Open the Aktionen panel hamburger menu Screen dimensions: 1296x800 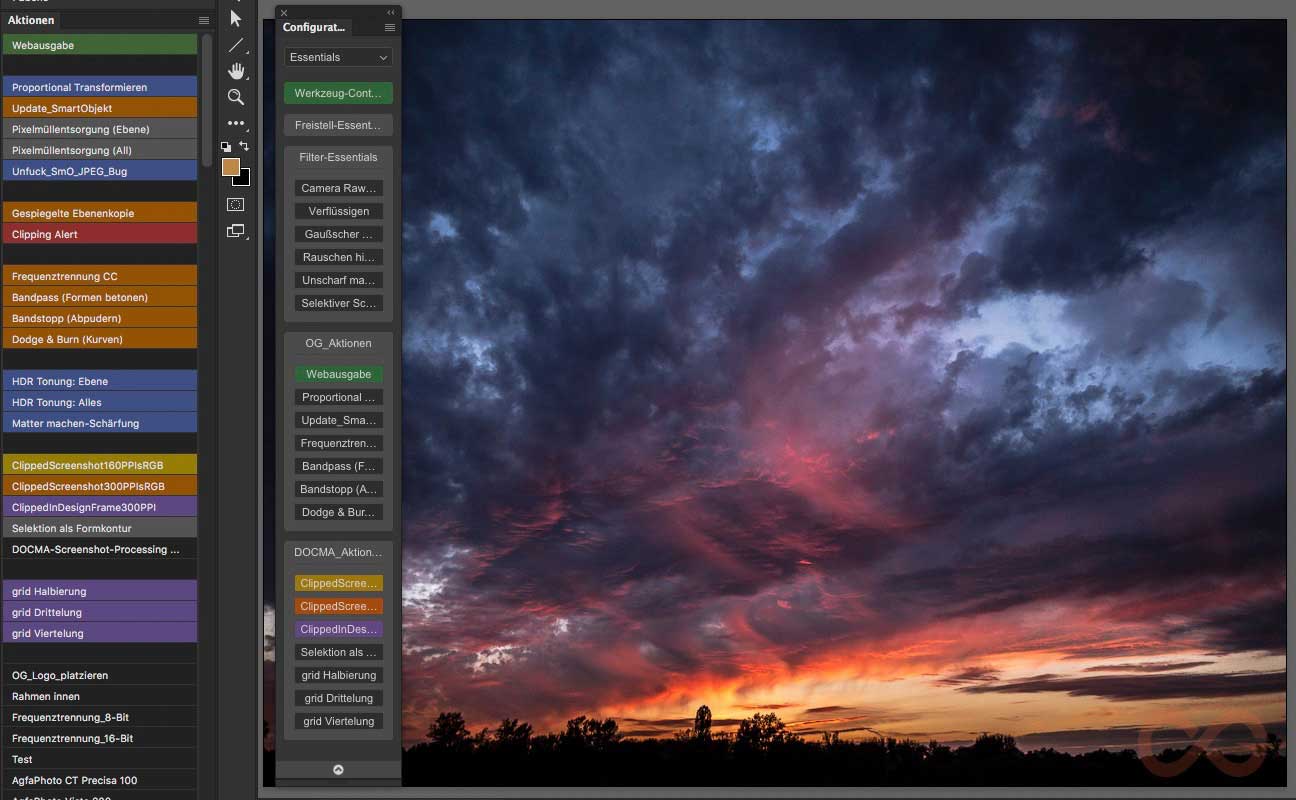coord(204,20)
